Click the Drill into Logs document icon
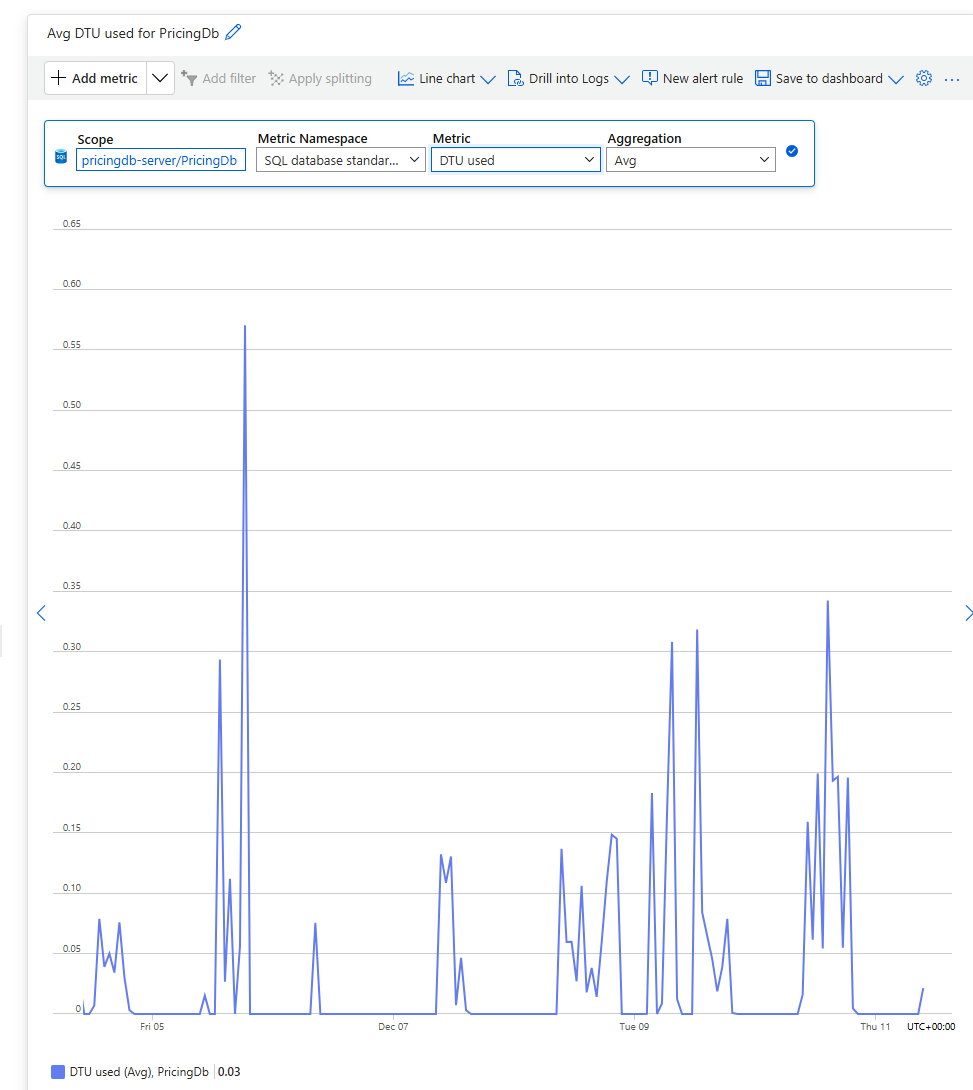The image size is (973, 1090). [x=516, y=78]
